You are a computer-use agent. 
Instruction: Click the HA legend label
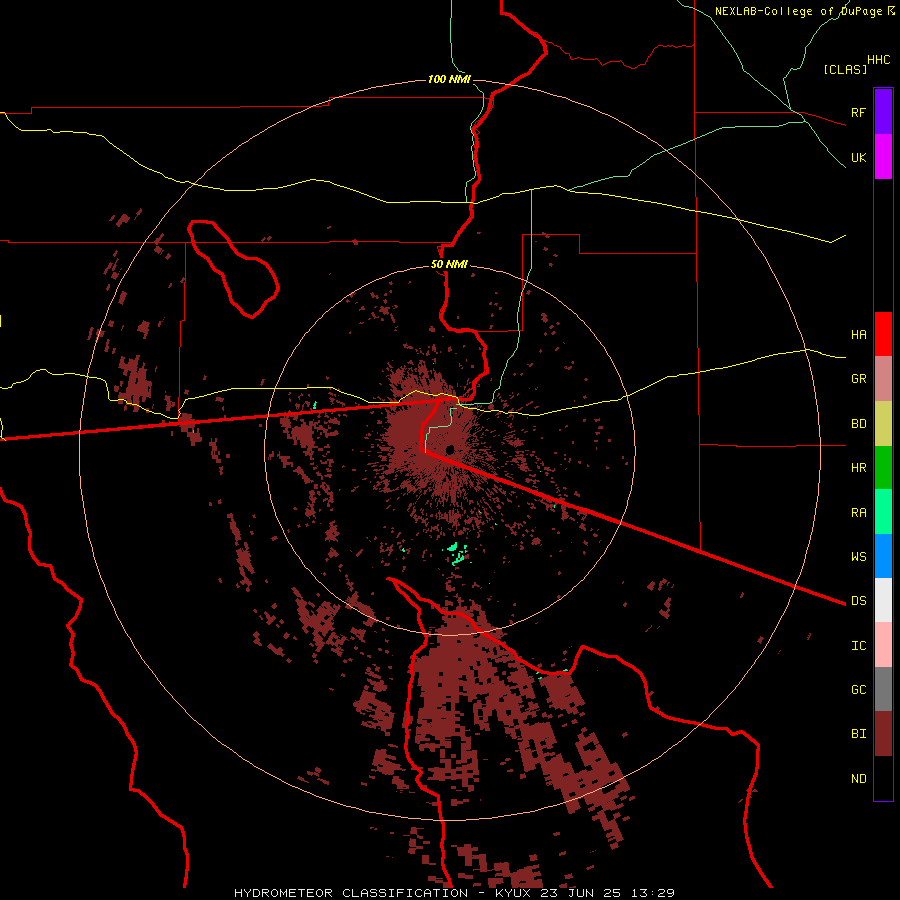[858, 334]
